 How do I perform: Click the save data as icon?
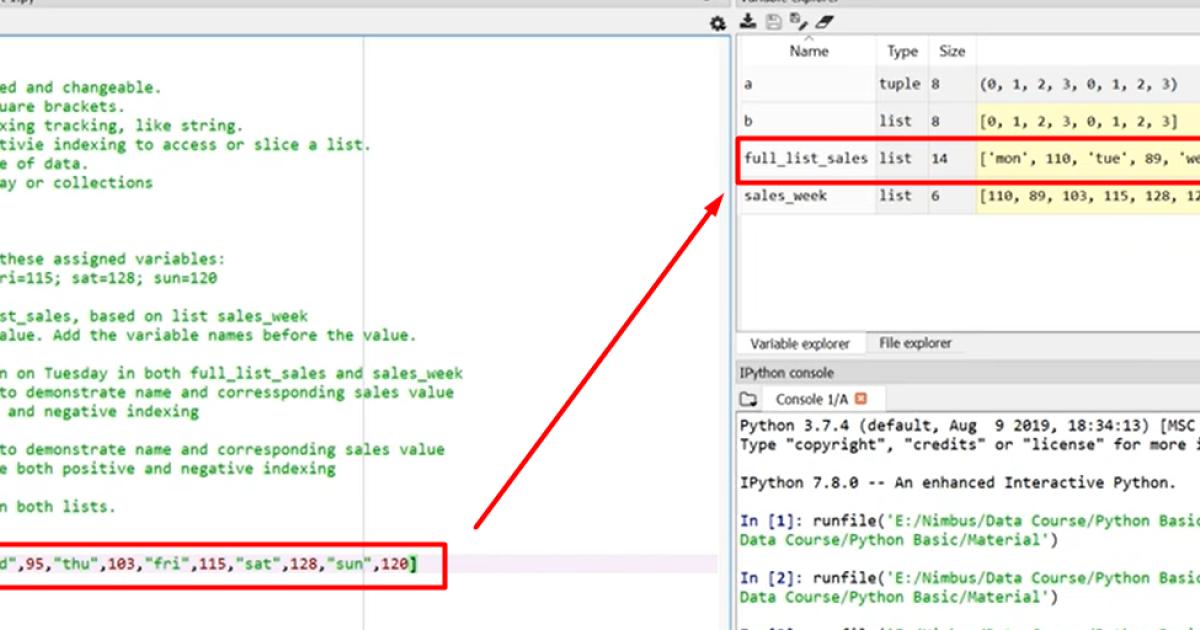798,21
